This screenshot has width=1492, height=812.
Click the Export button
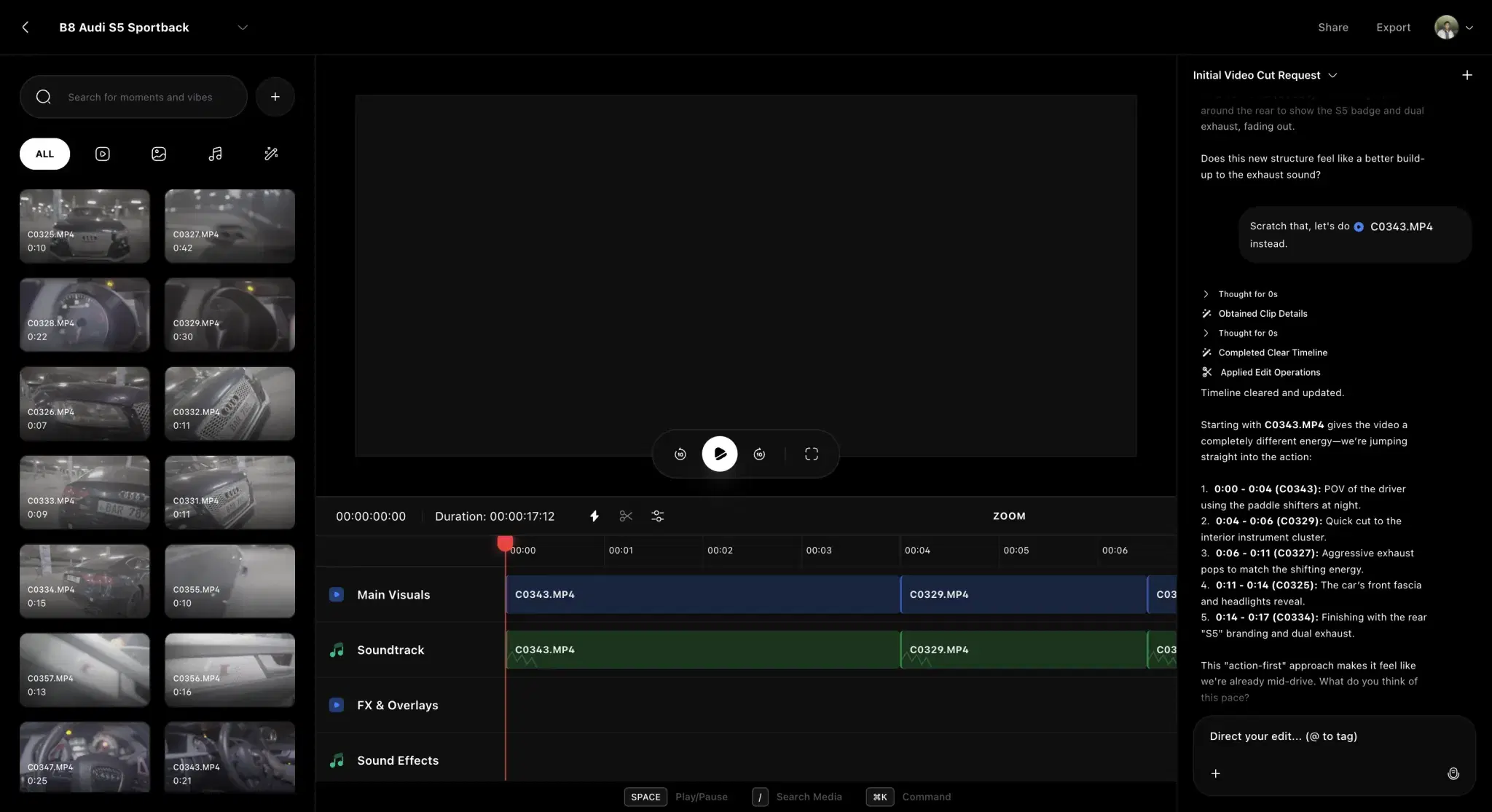click(1393, 27)
